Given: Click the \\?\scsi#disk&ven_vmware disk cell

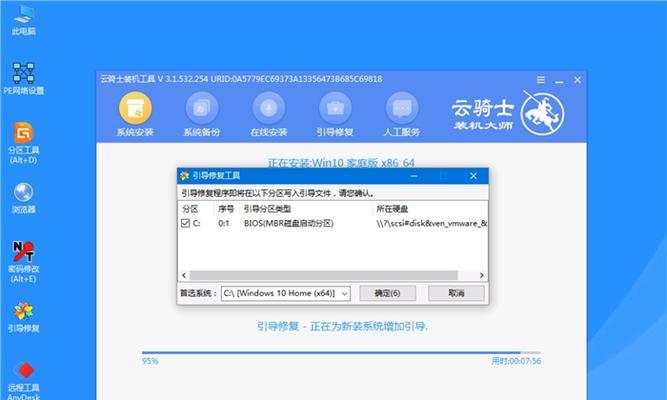Looking at the screenshot, I should [x=432, y=223].
